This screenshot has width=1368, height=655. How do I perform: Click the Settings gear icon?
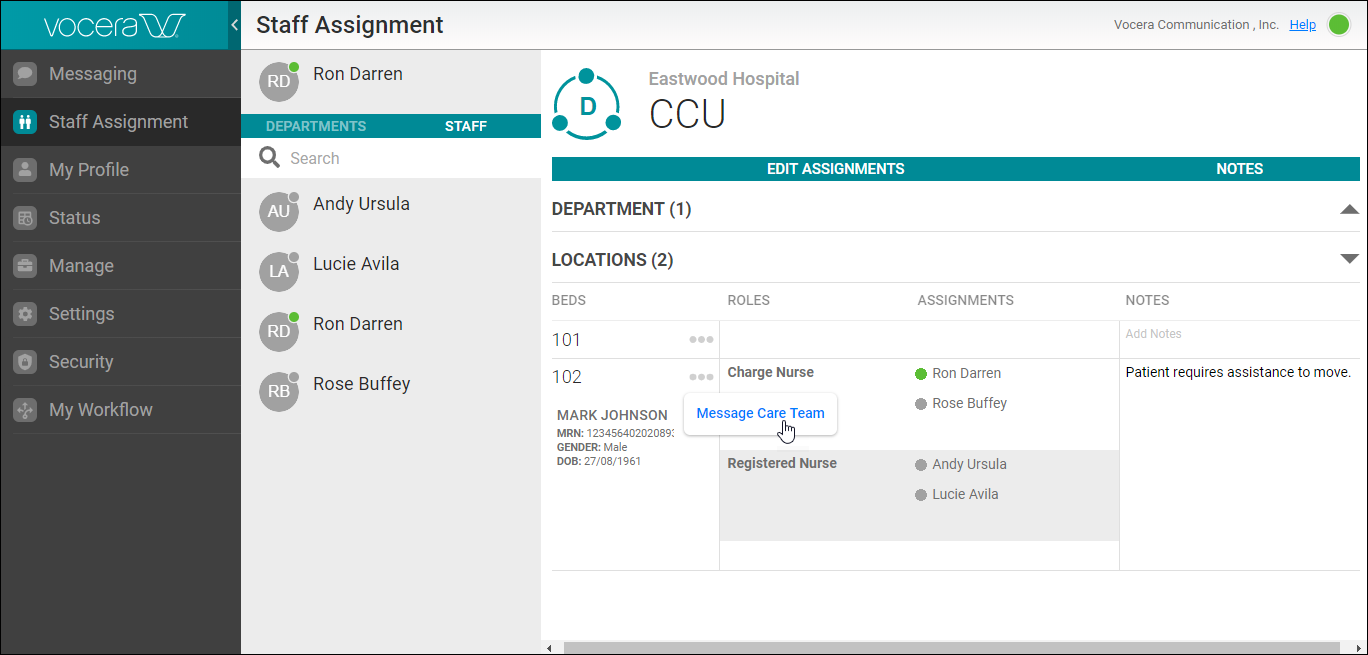click(25, 314)
